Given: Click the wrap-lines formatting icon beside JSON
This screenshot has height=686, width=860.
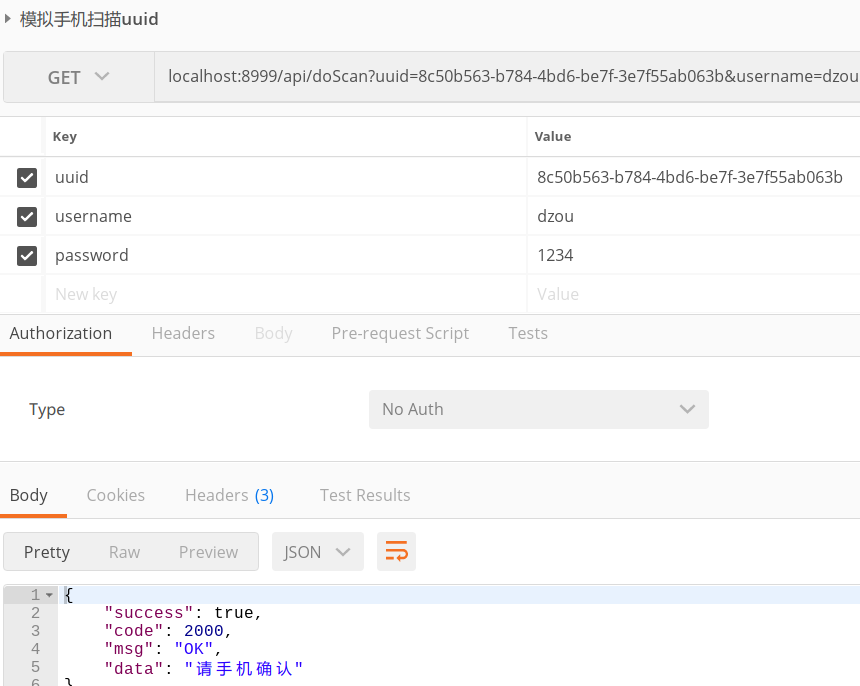Looking at the screenshot, I should click(396, 551).
